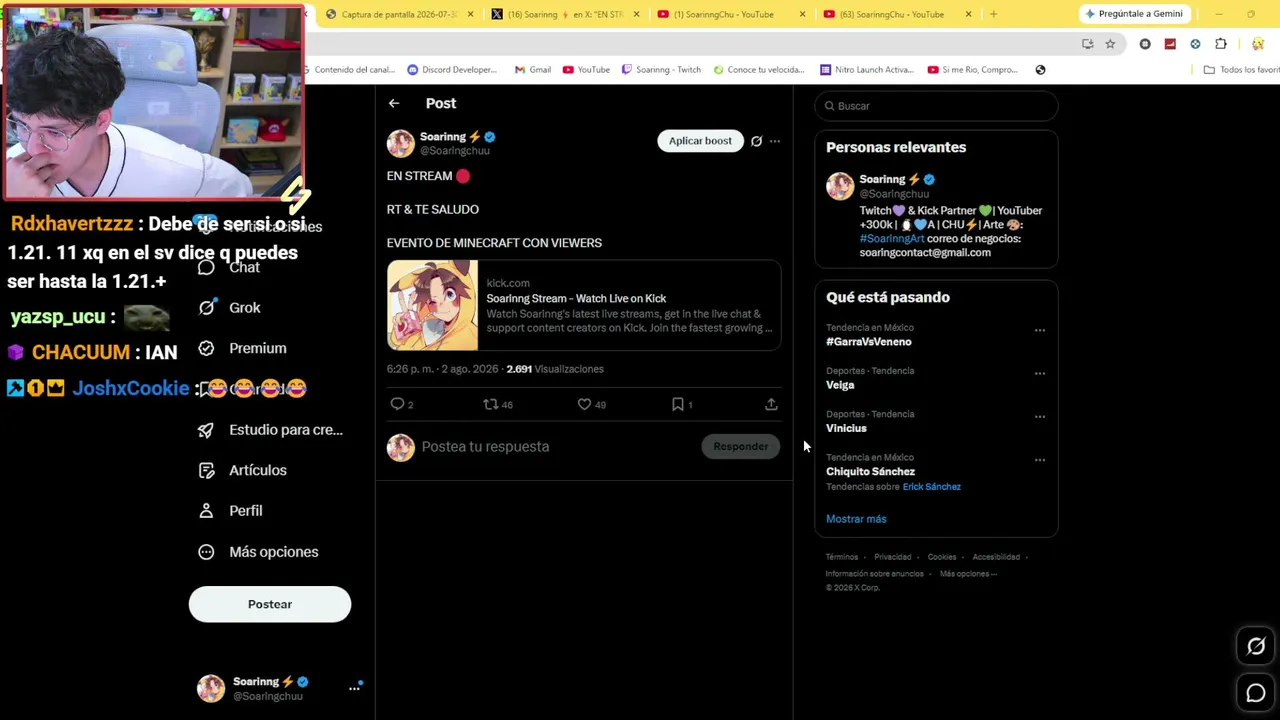
Task: Open the floating Grok button at bottom right
Action: point(1256,647)
